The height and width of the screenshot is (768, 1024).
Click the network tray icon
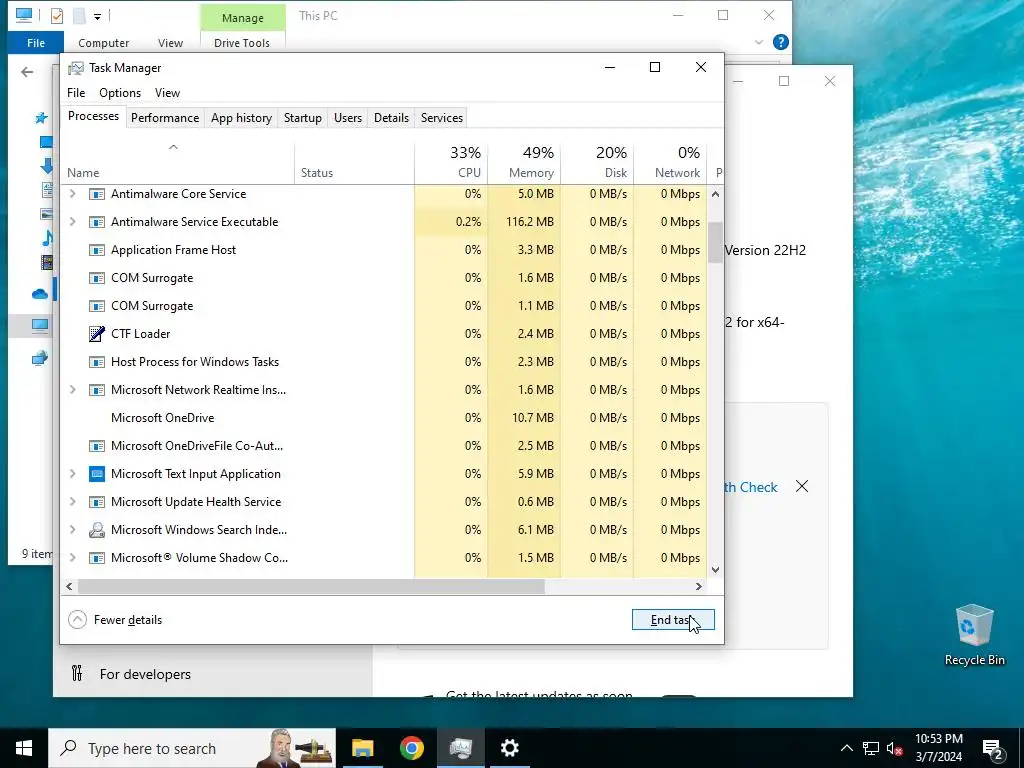click(871, 748)
